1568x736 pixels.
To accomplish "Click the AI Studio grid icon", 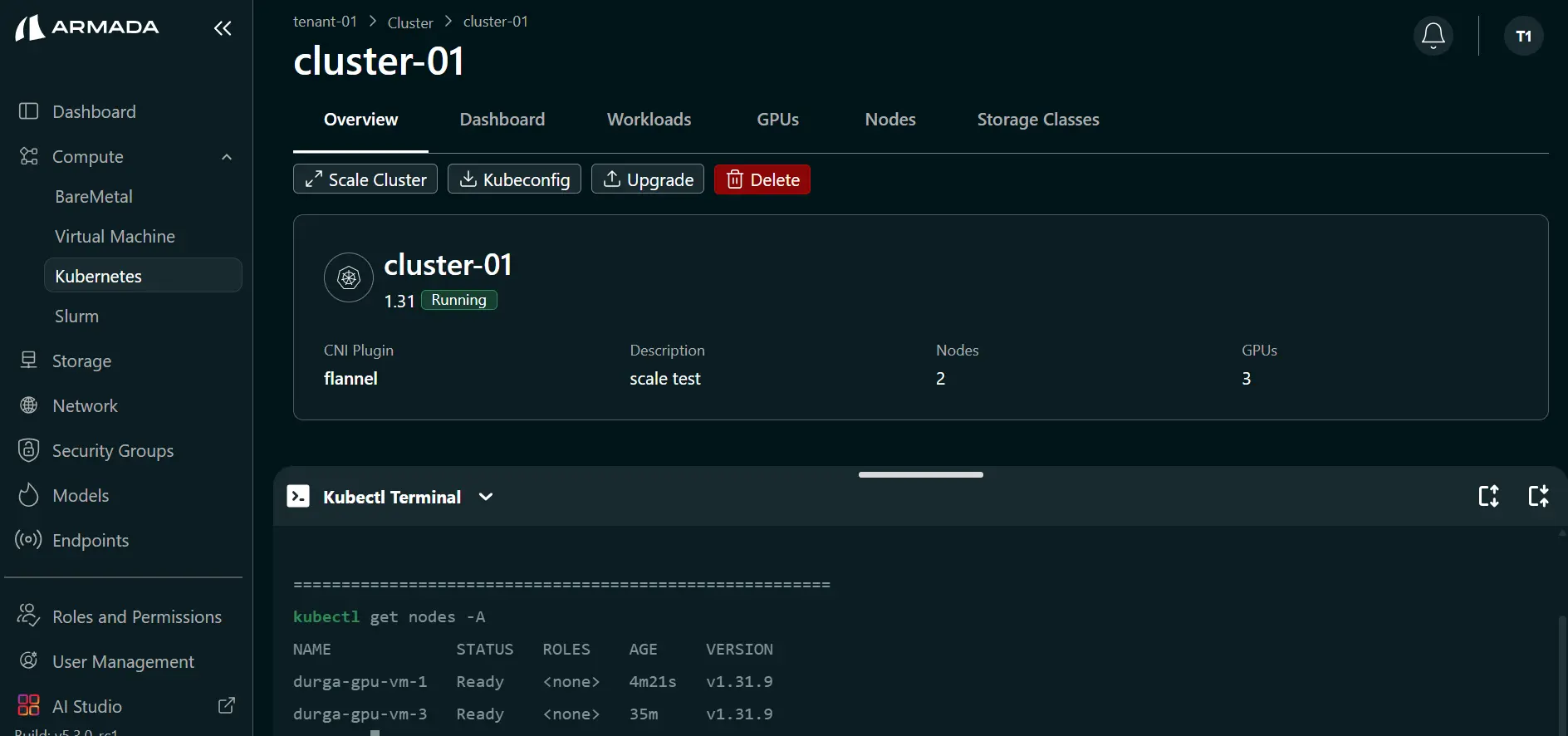I will [x=29, y=705].
